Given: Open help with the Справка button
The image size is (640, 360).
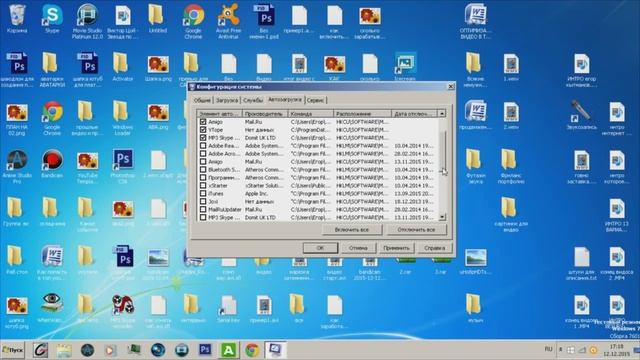Looking at the screenshot, I should (434, 248).
